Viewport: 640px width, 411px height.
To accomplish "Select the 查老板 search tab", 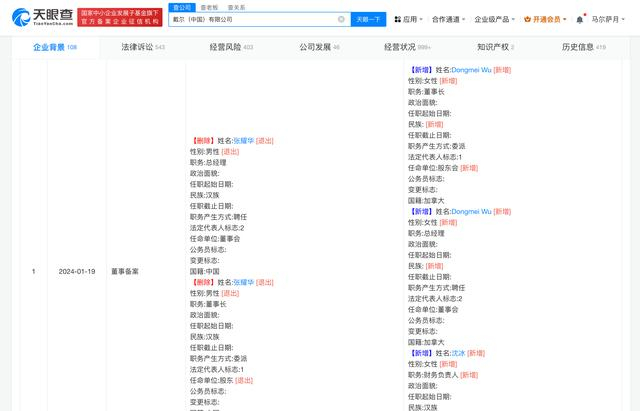I will click(209, 7).
